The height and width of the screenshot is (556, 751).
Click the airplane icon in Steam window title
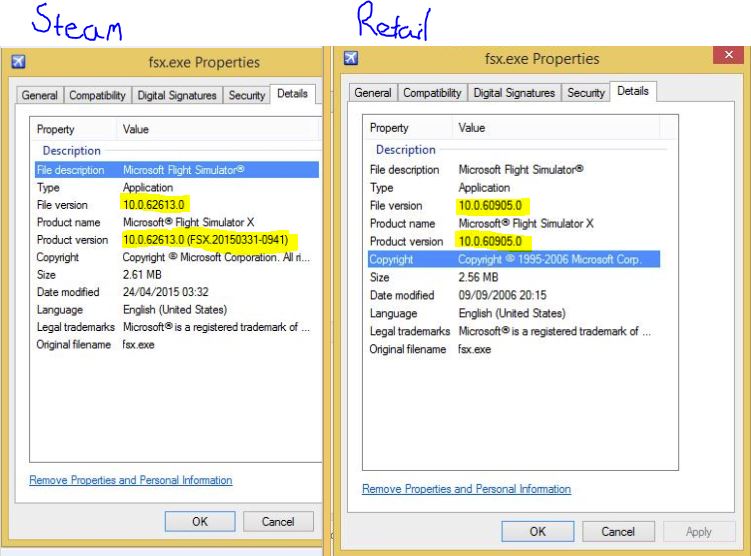[x=19, y=62]
